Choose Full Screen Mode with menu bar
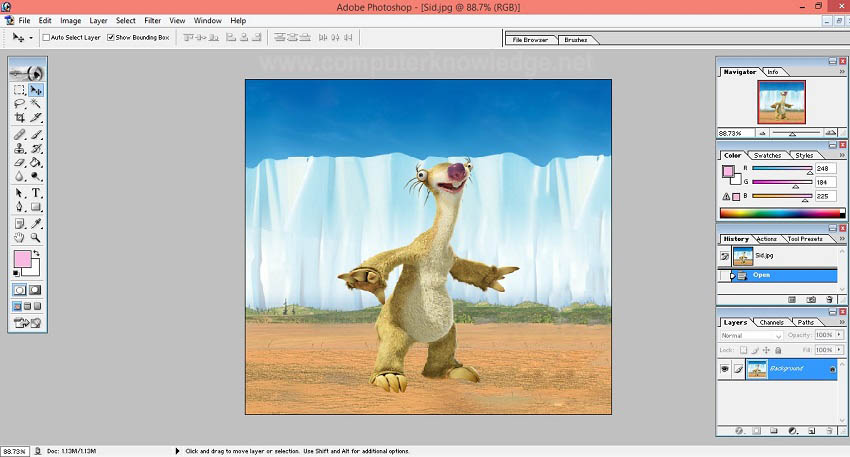The image size is (850, 457). pyautogui.click(x=27, y=306)
